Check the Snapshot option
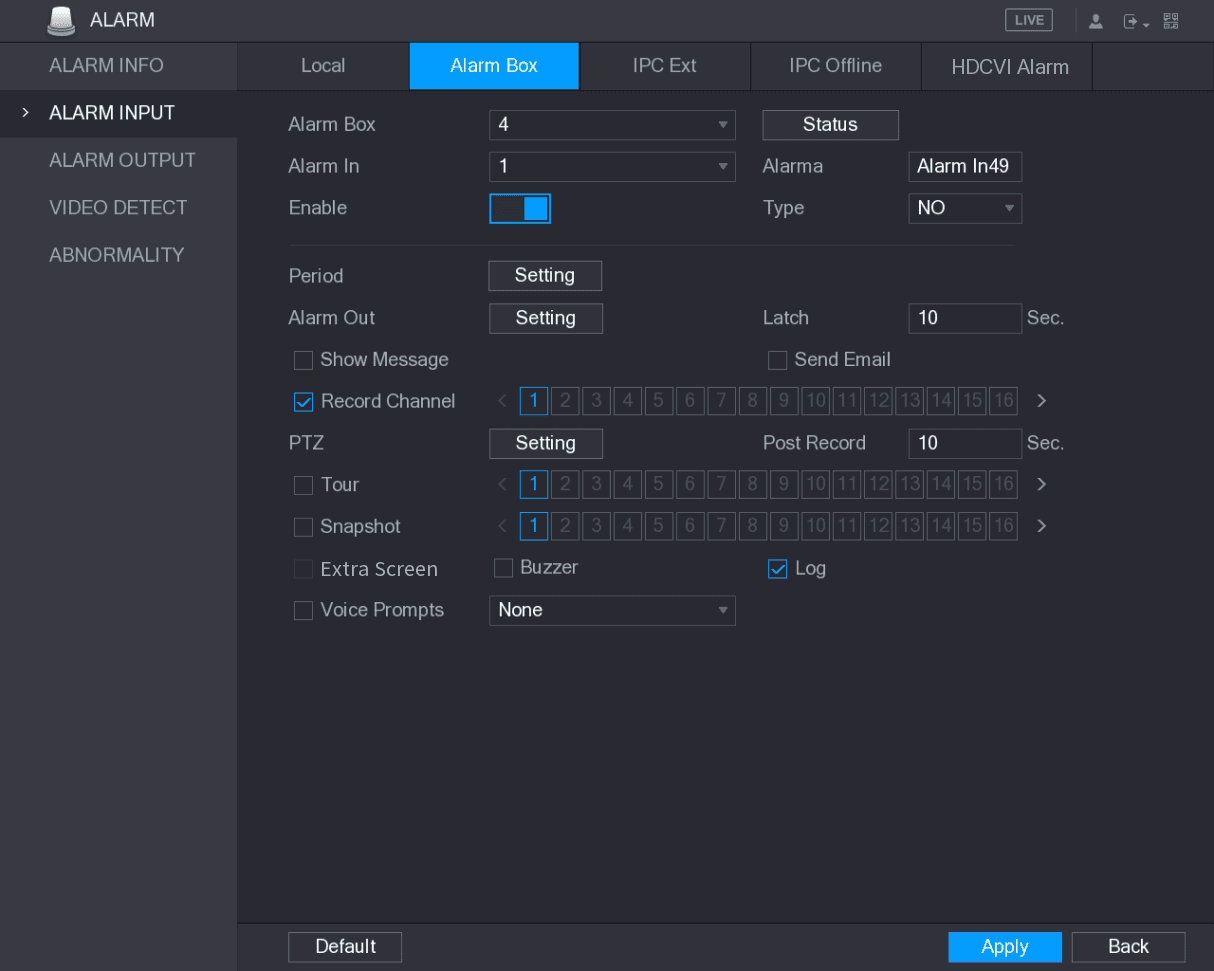This screenshot has width=1214, height=971. pos(304,527)
